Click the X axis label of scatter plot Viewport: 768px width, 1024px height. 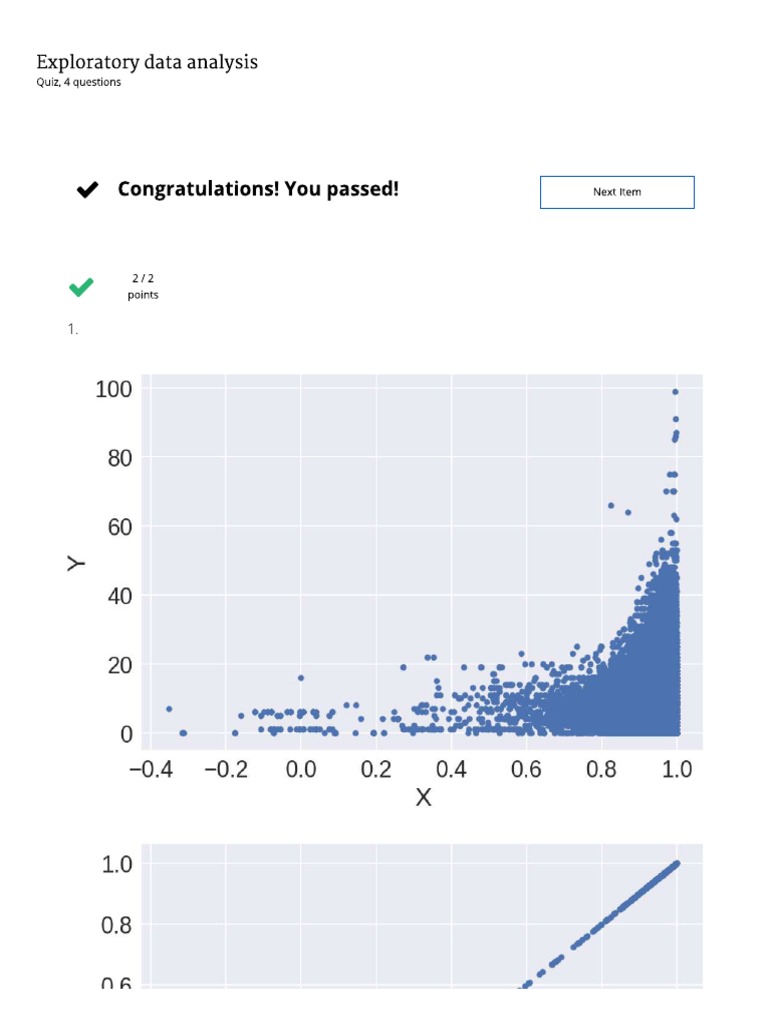(x=424, y=798)
